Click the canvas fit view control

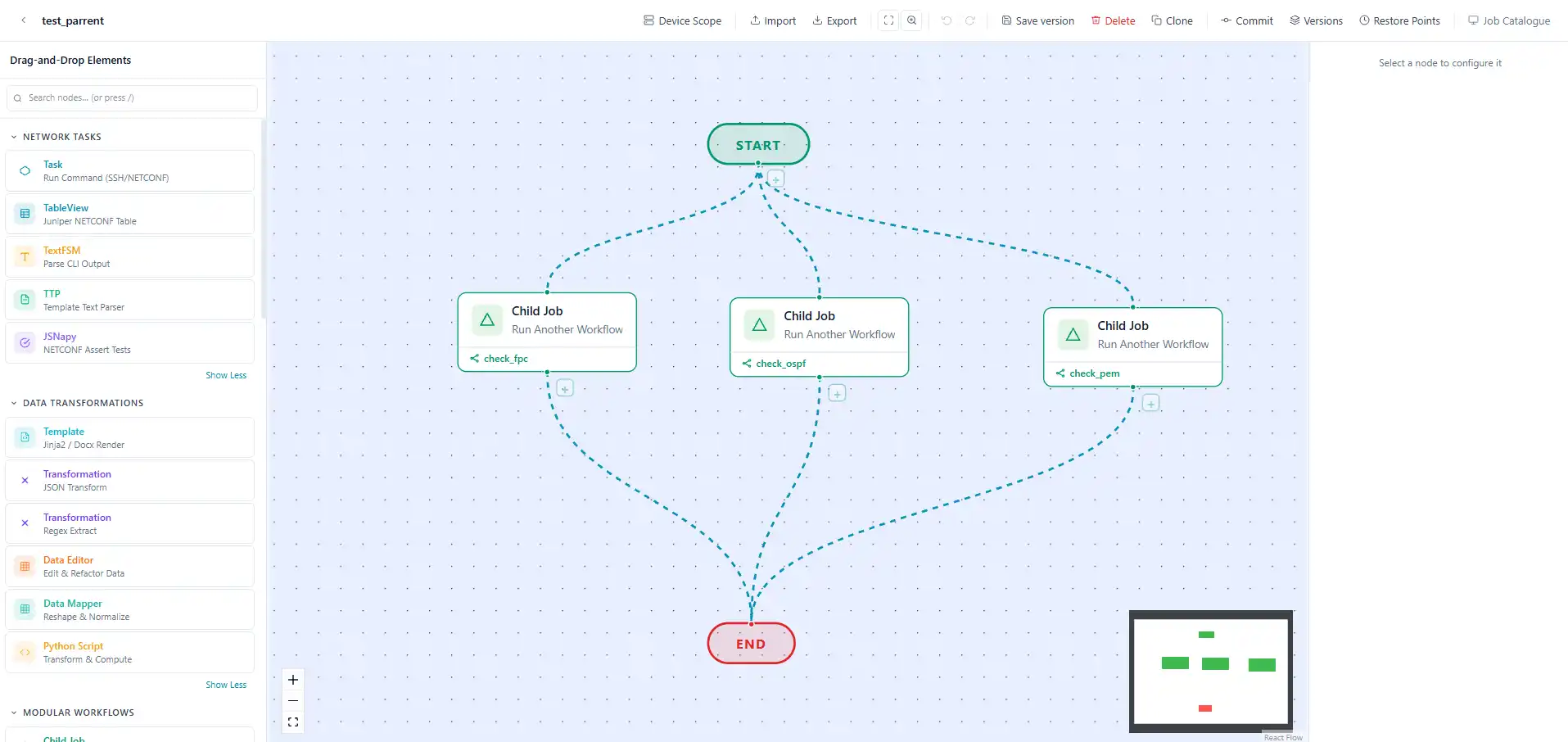(x=293, y=722)
